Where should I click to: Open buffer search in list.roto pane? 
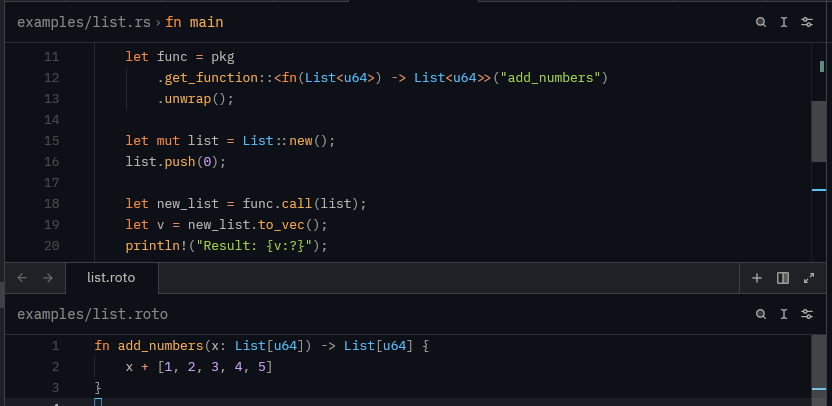(761, 314)
